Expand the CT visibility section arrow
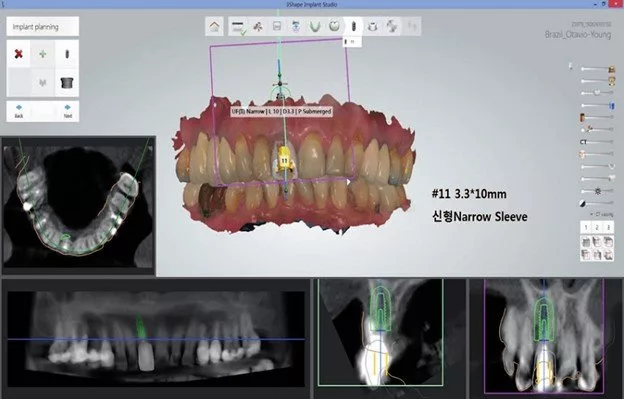624x399 pixels. pyautogui.click(x=591, y=214)
